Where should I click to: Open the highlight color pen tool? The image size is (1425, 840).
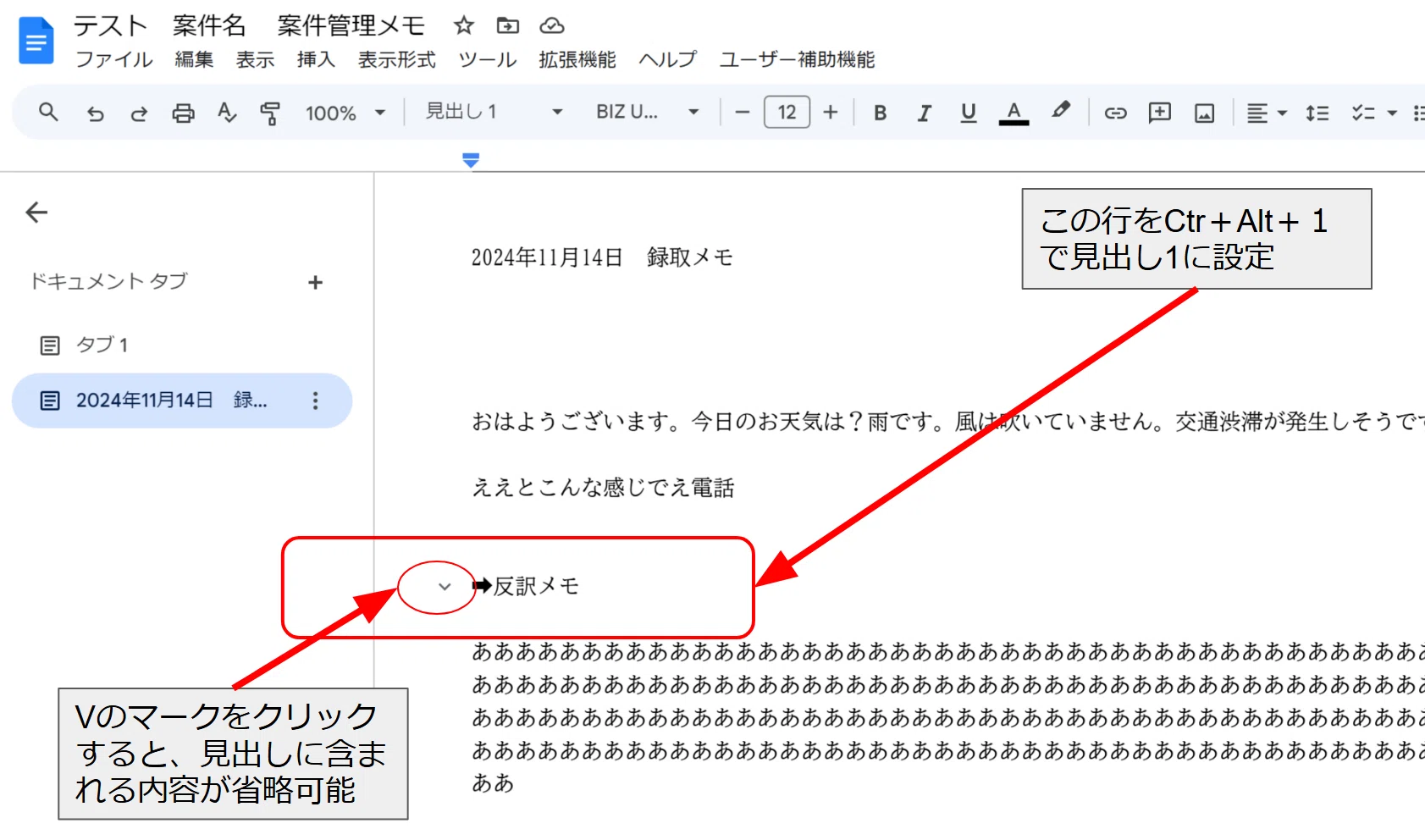[1060, 111]
